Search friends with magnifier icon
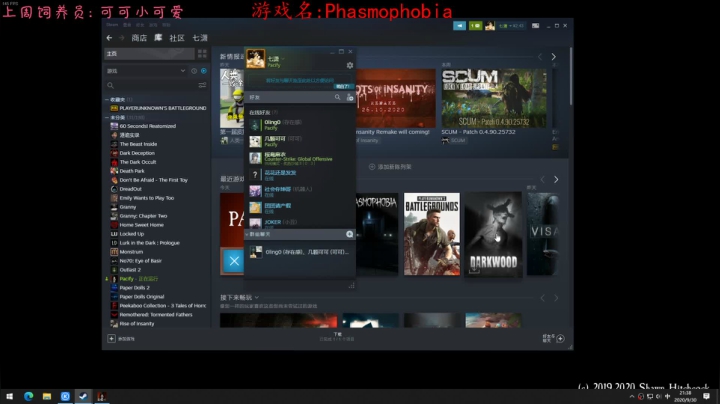 338,97
